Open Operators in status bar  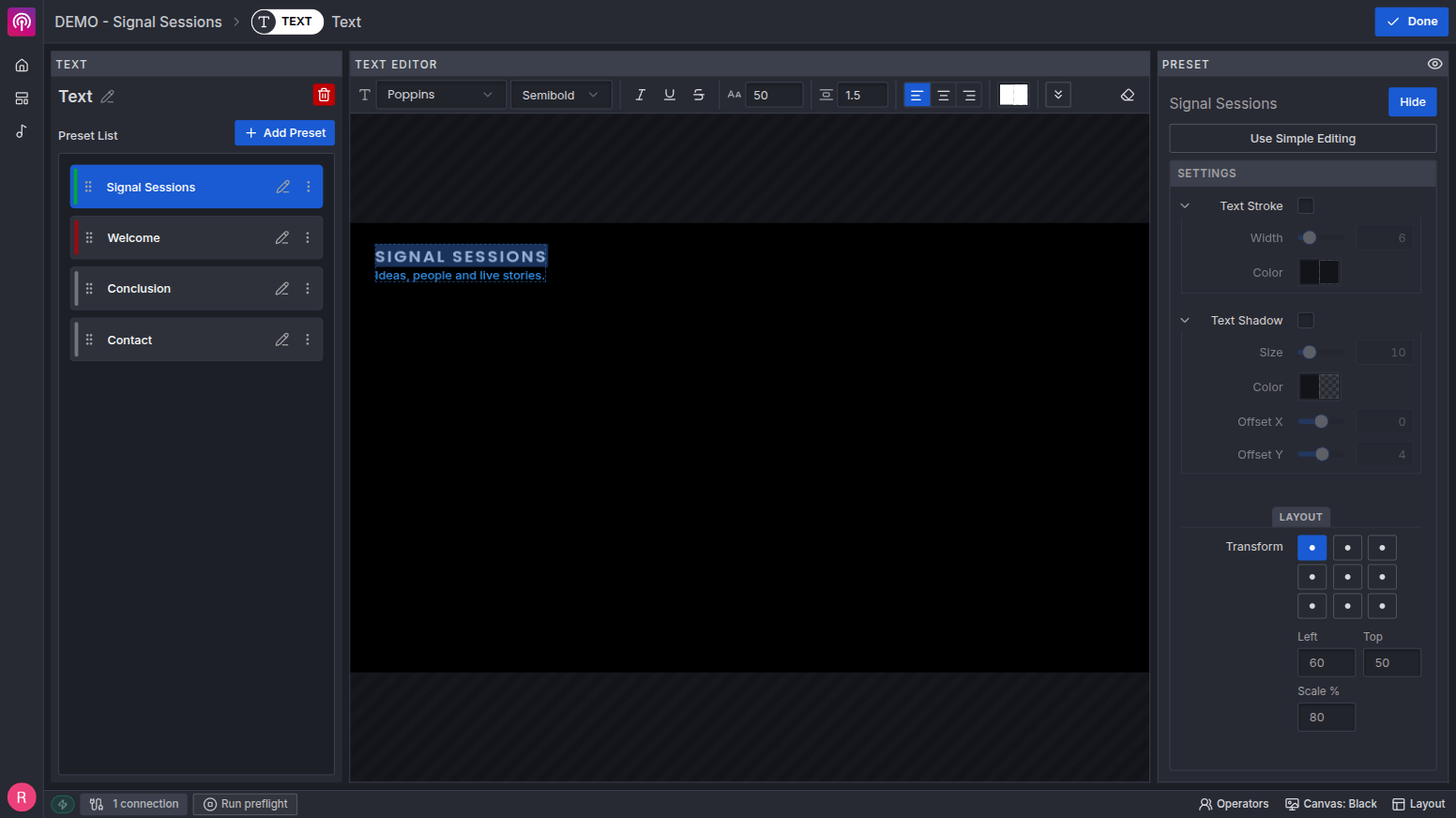pyautogui.click(x=1234, y=804)
